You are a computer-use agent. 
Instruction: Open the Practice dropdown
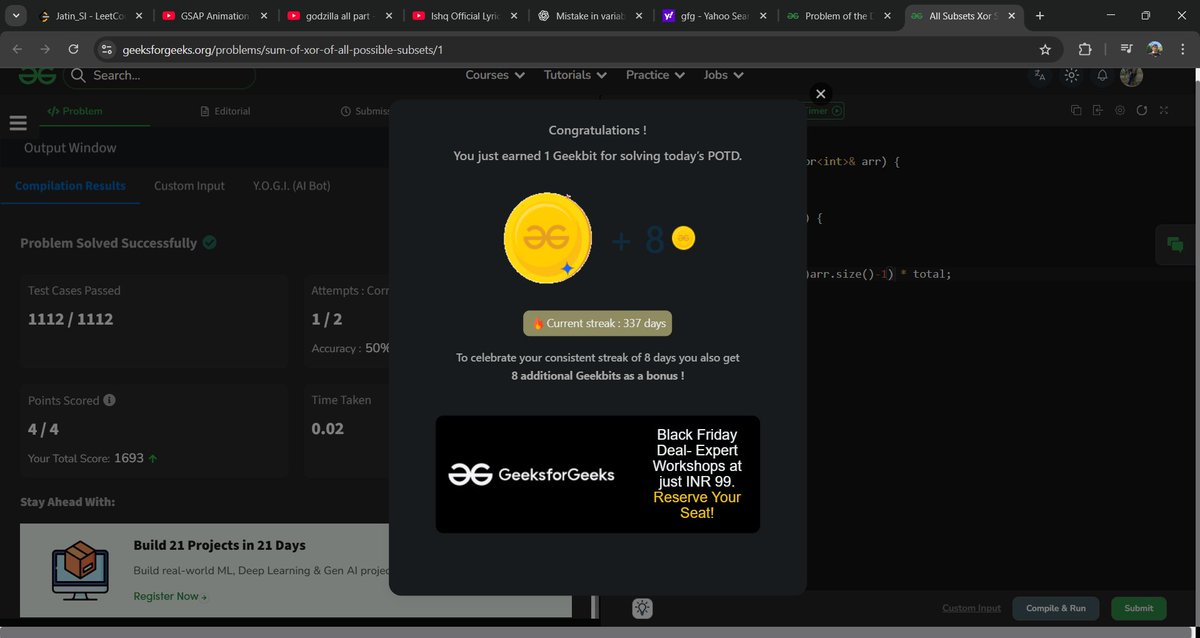pos(654,75)
